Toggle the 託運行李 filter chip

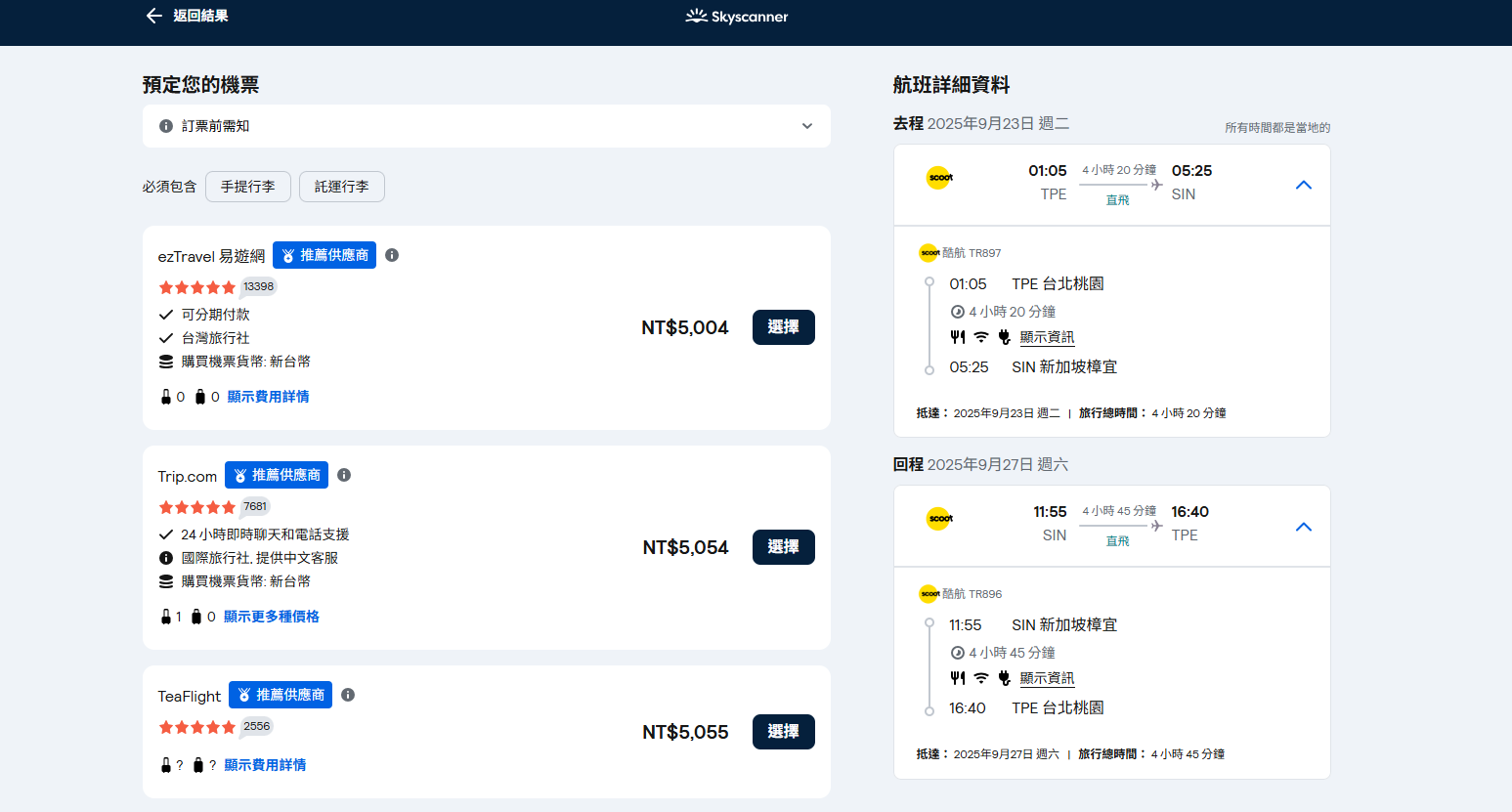coord(342,187)
